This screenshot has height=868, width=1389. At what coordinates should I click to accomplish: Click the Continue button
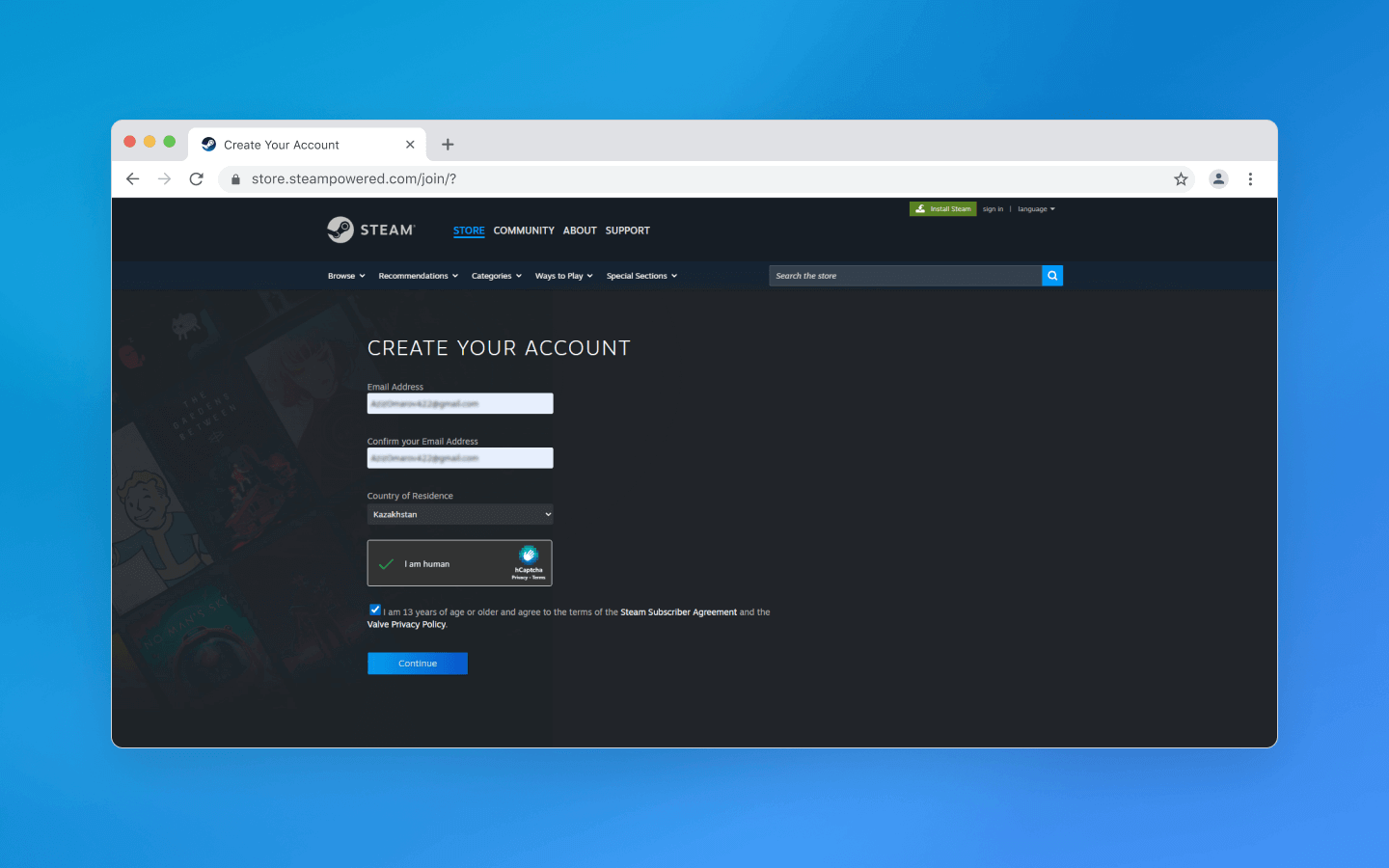(x=417, y=663)
